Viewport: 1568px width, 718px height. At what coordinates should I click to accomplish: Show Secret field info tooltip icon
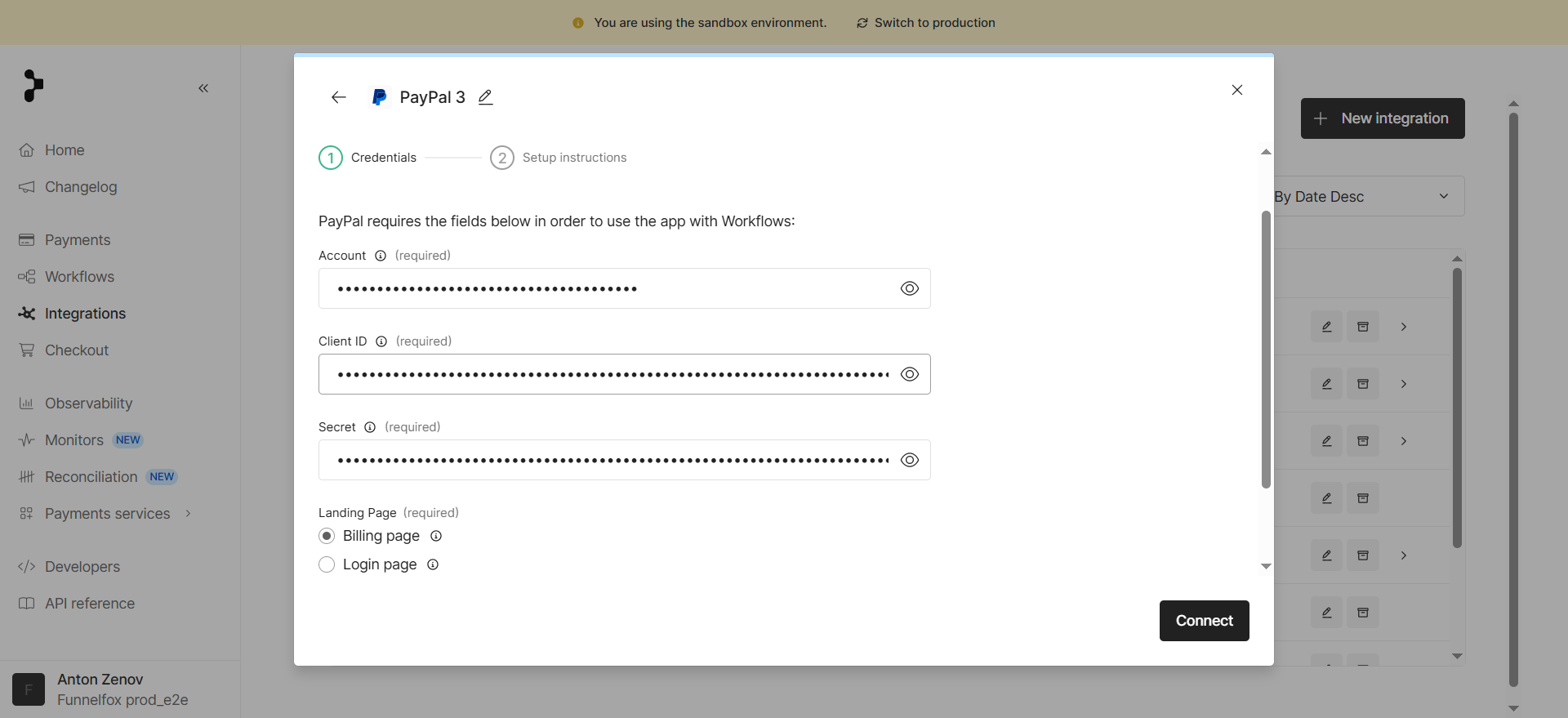[370, 427]
